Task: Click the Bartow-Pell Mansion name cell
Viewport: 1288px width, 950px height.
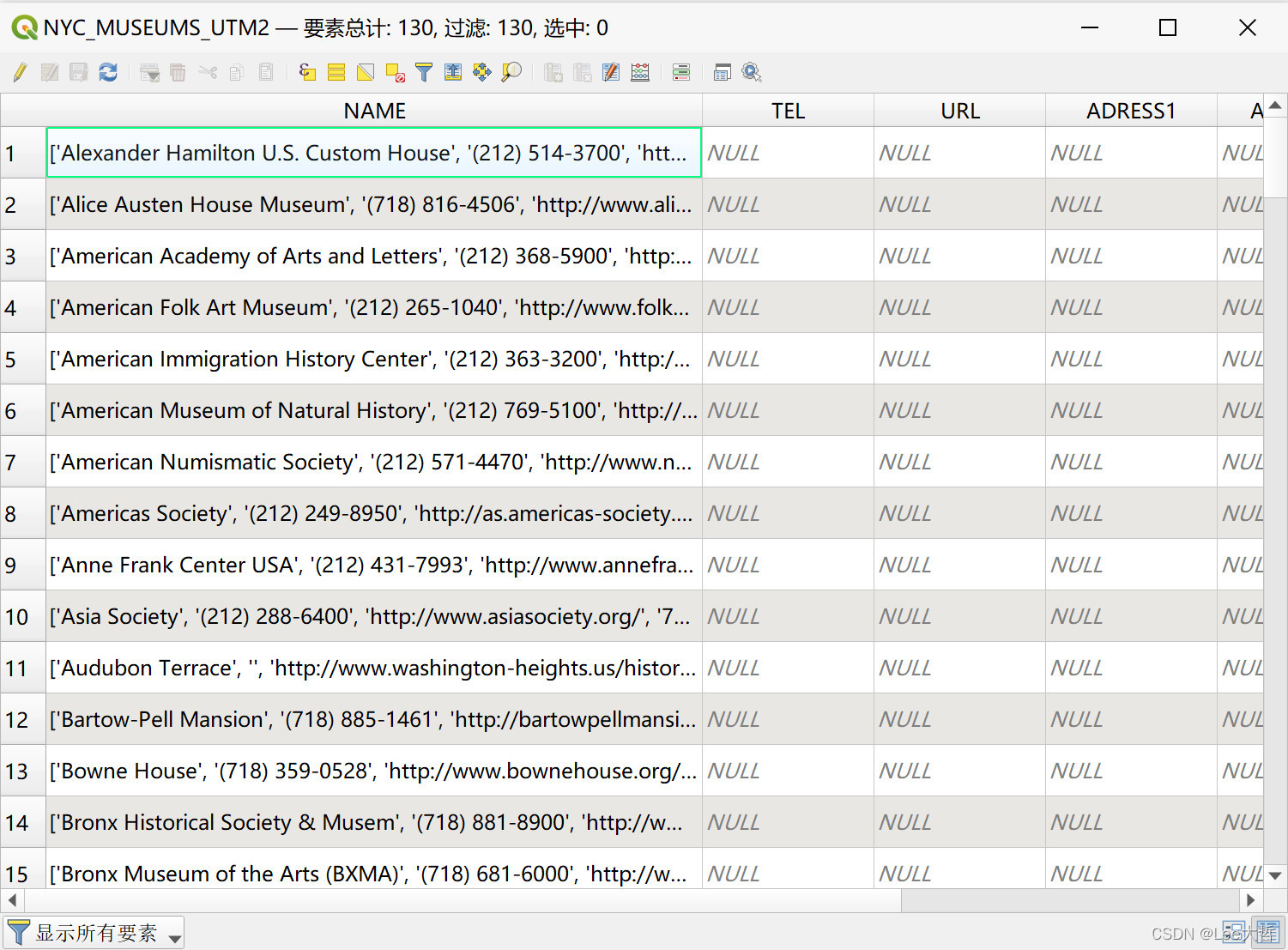Action: [374, 719]
